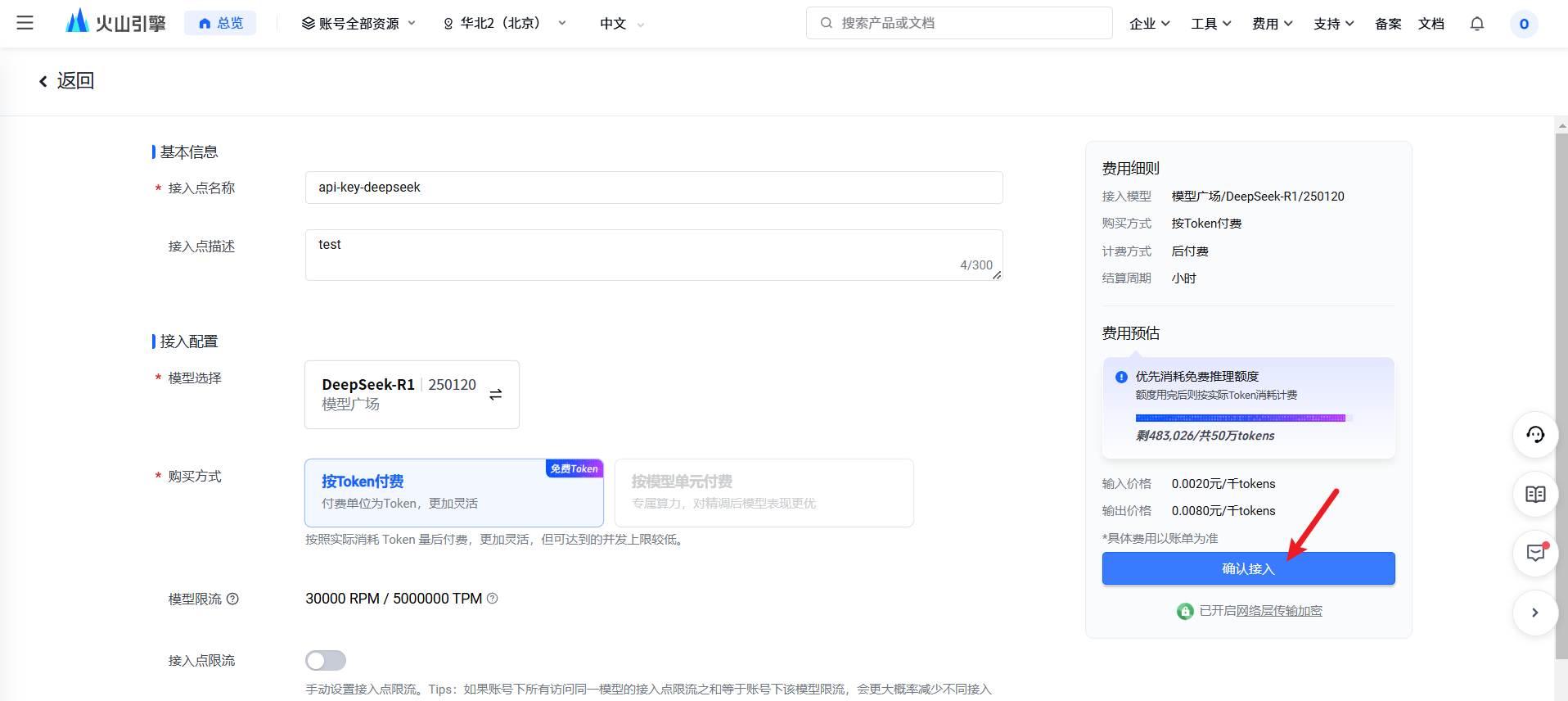The image size is (1568, 701).
Task: Click the model swap arrows icon
Action: tap(495, 395)
